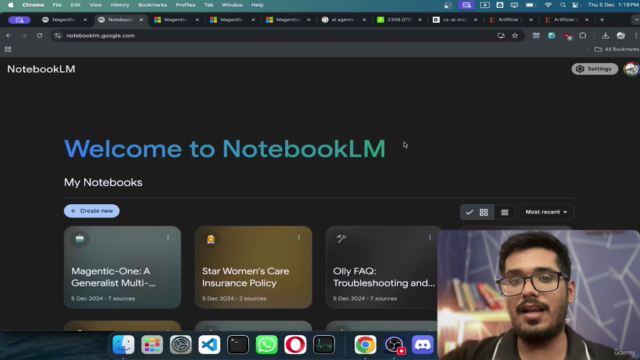Launch Visual Studio Code from Dock

click(x=209, y=345)
